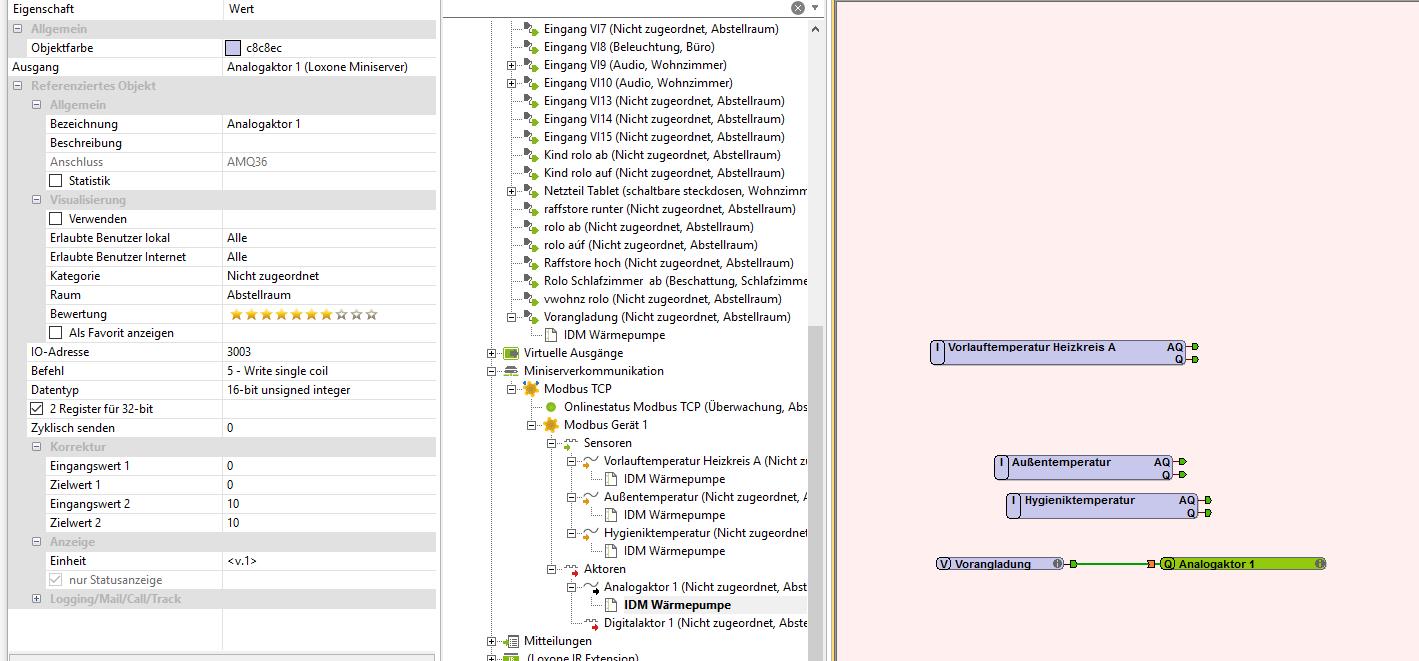Image resolution: width=1419 pixels, height=661 pixels.
Task: Collapse the Modbus Gerät 1 node
Action: pos(531,425)
